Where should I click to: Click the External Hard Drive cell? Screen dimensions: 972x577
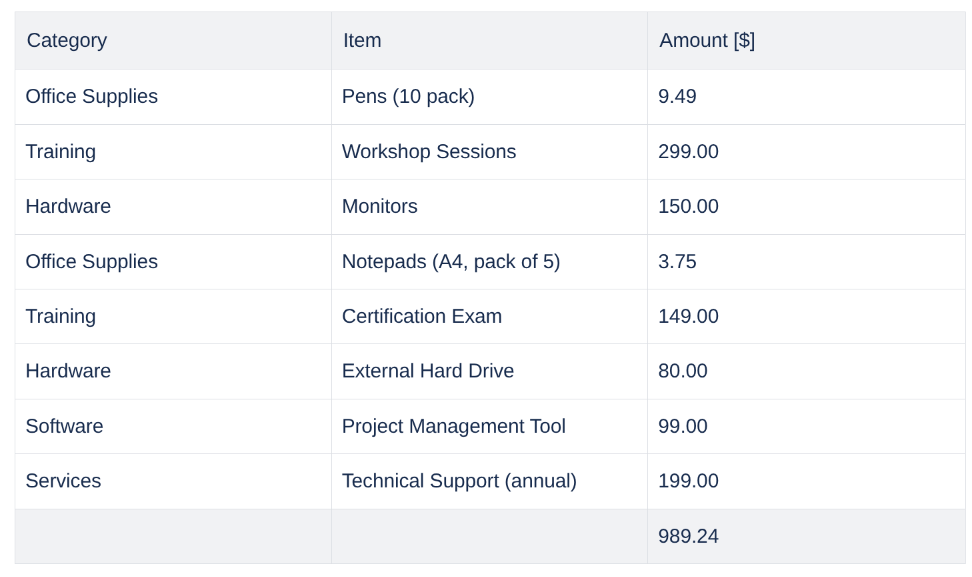[x=428, y=372]
